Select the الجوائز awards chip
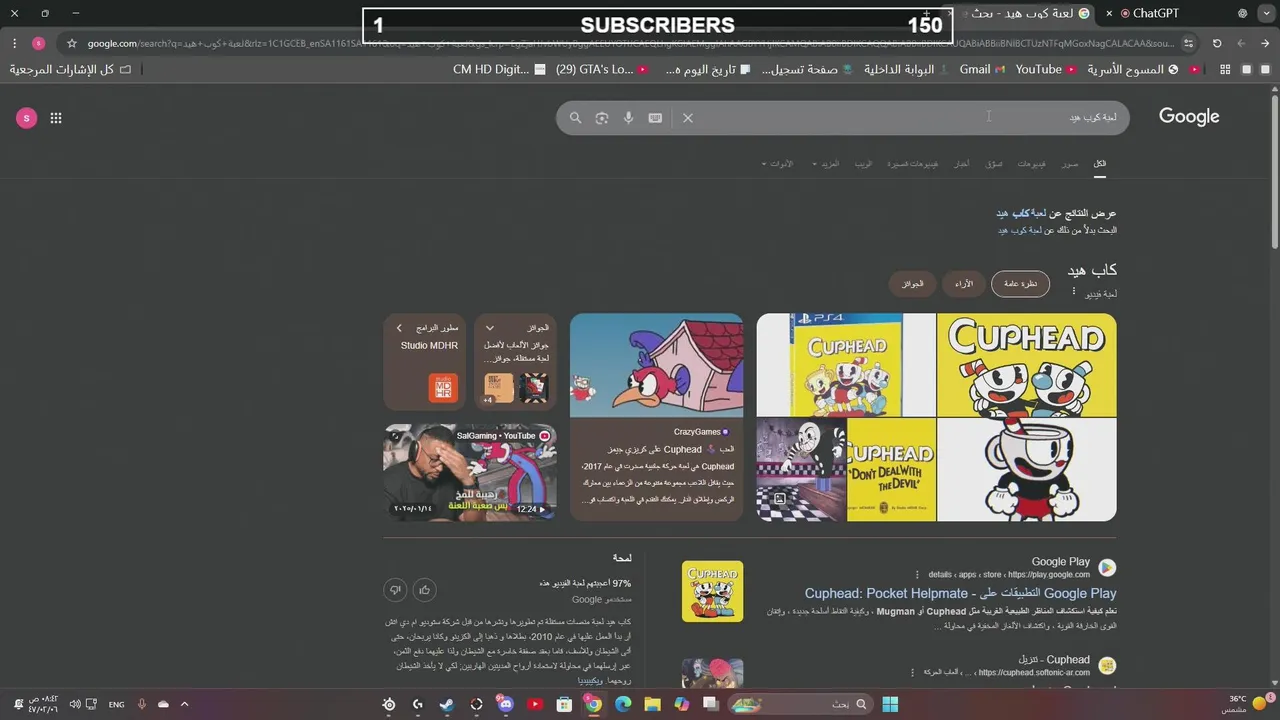1280x720 pixels. 912,284
